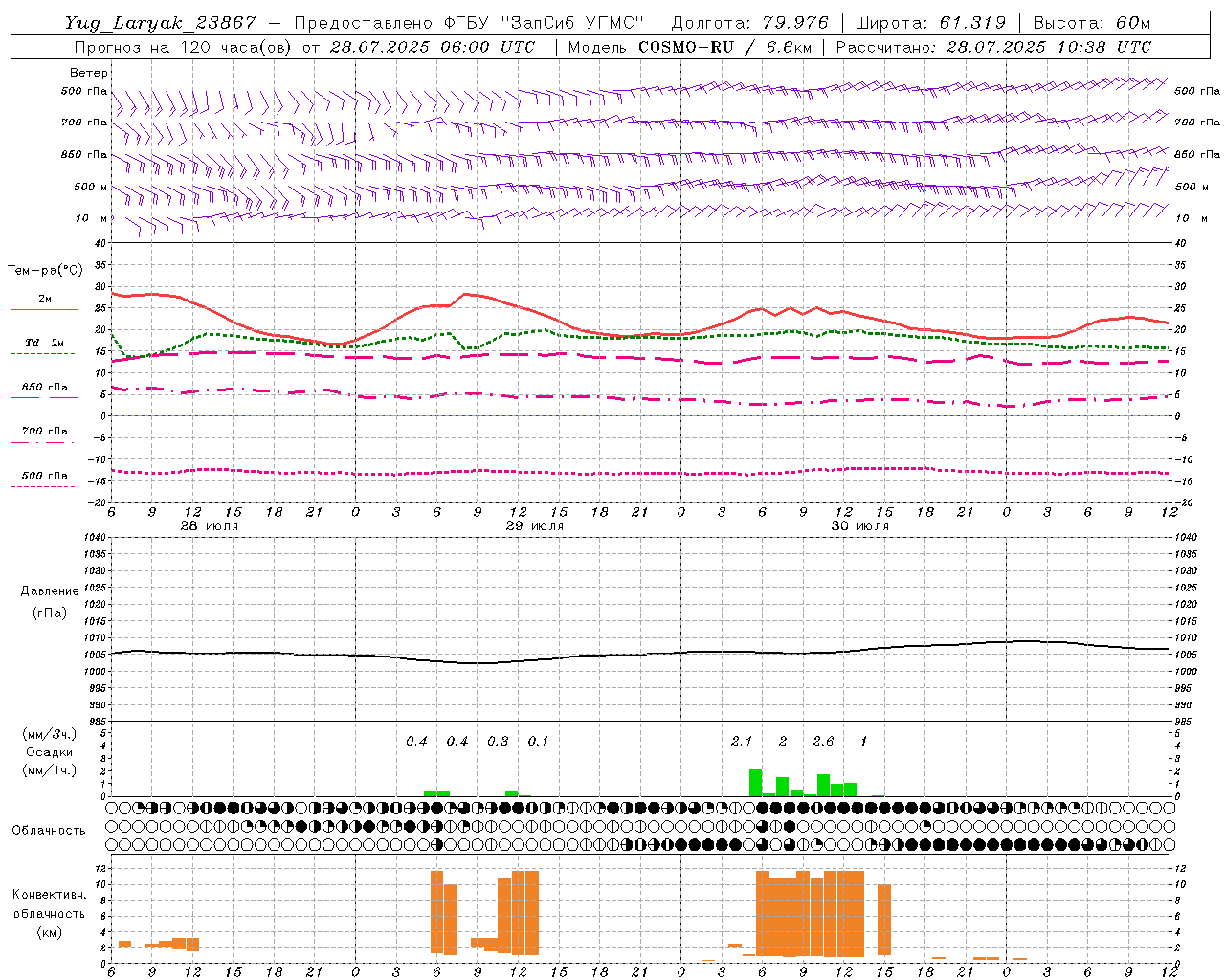Click the Ветер wind section label
The height and width of the screenshot is (980, 1225).
[x=88, y=73]
